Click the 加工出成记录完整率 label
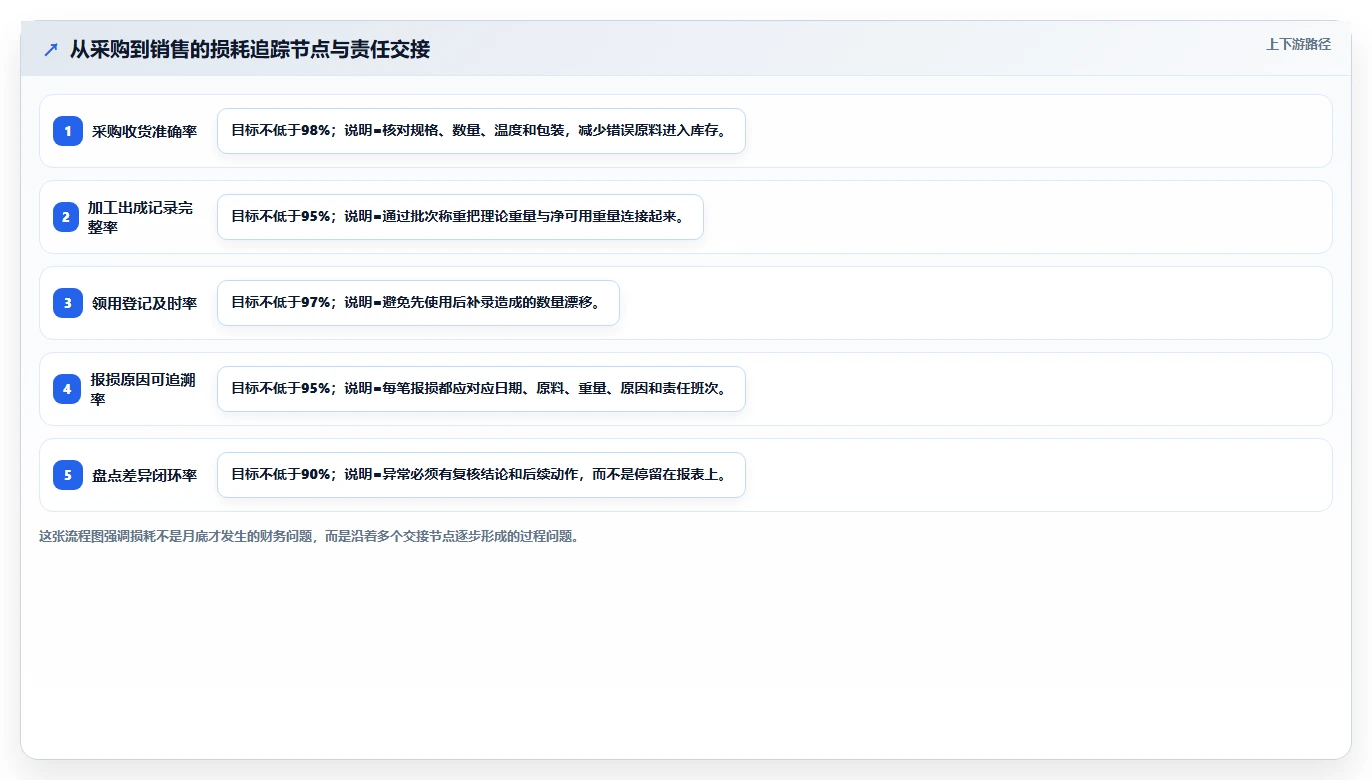This screenshot has height=780, width=1372. (x=141, y=217)
